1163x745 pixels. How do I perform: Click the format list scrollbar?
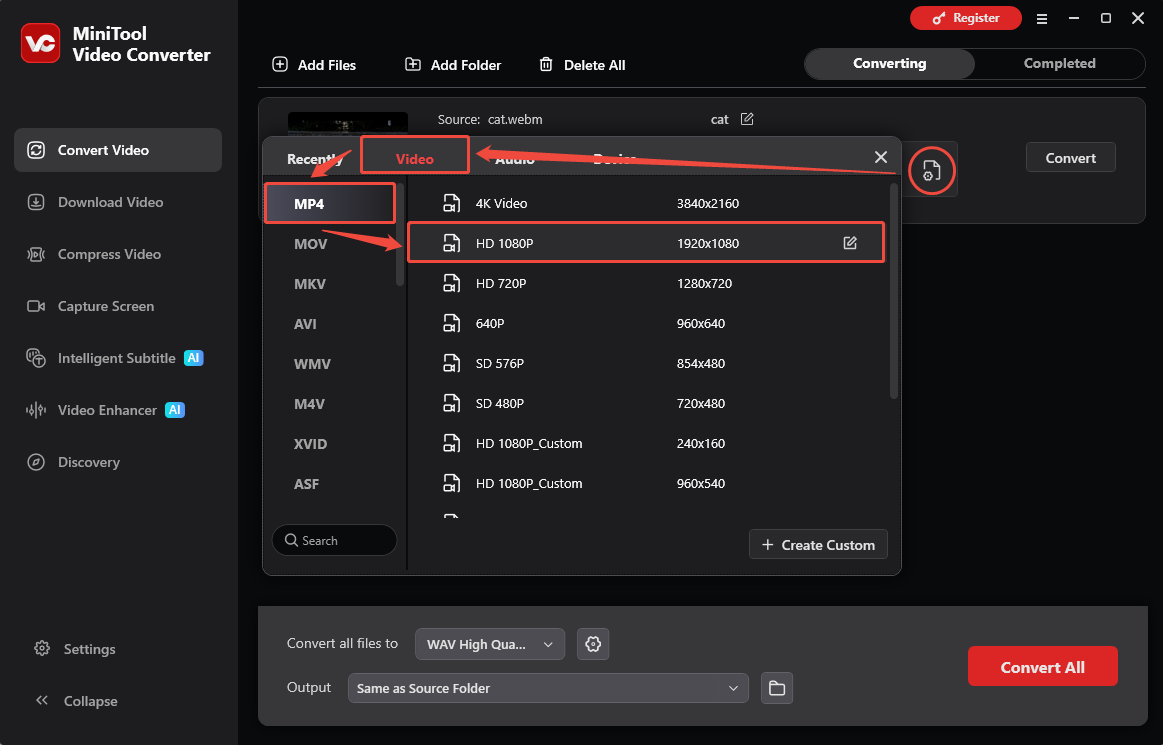tap(400, 234)
